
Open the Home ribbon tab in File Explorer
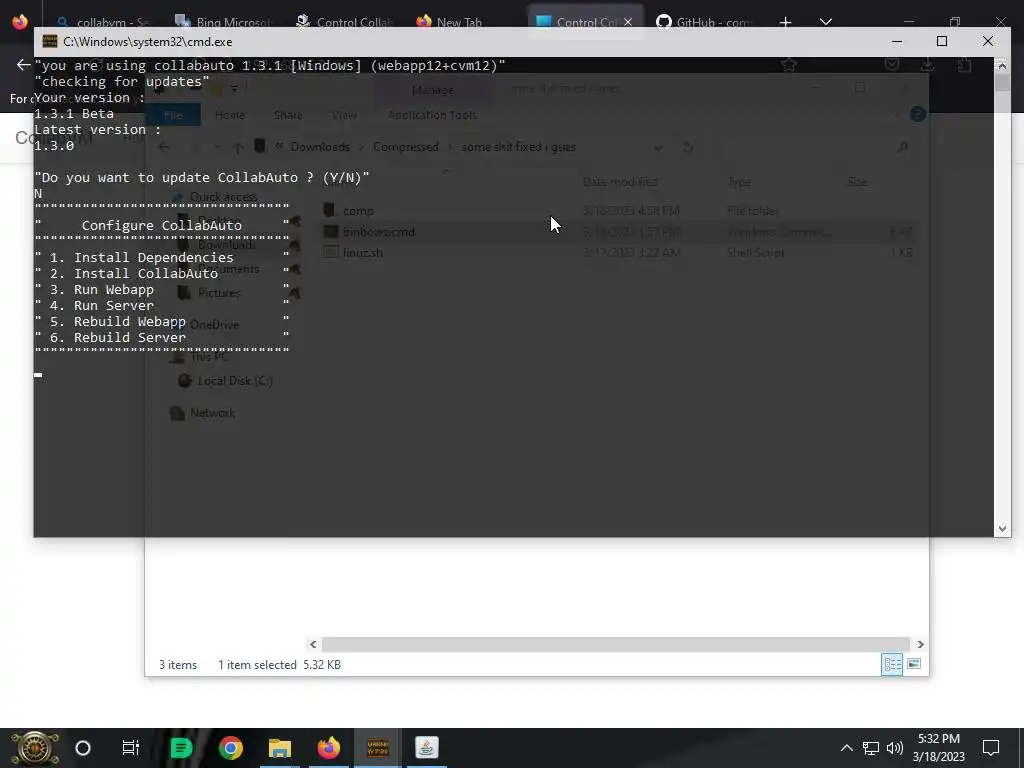230,115
